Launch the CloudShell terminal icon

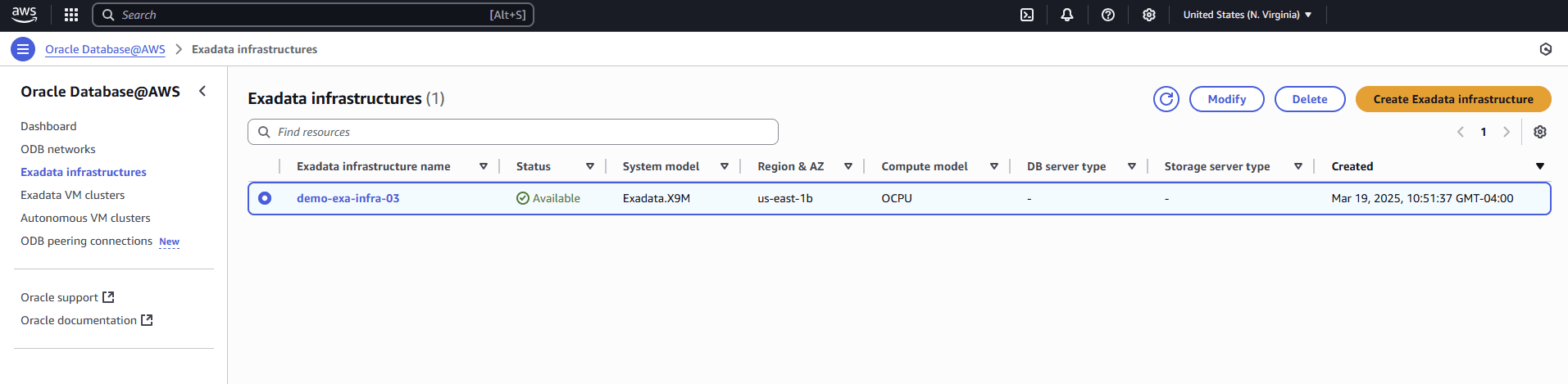pyautogui.click(x=1027, y=15)
